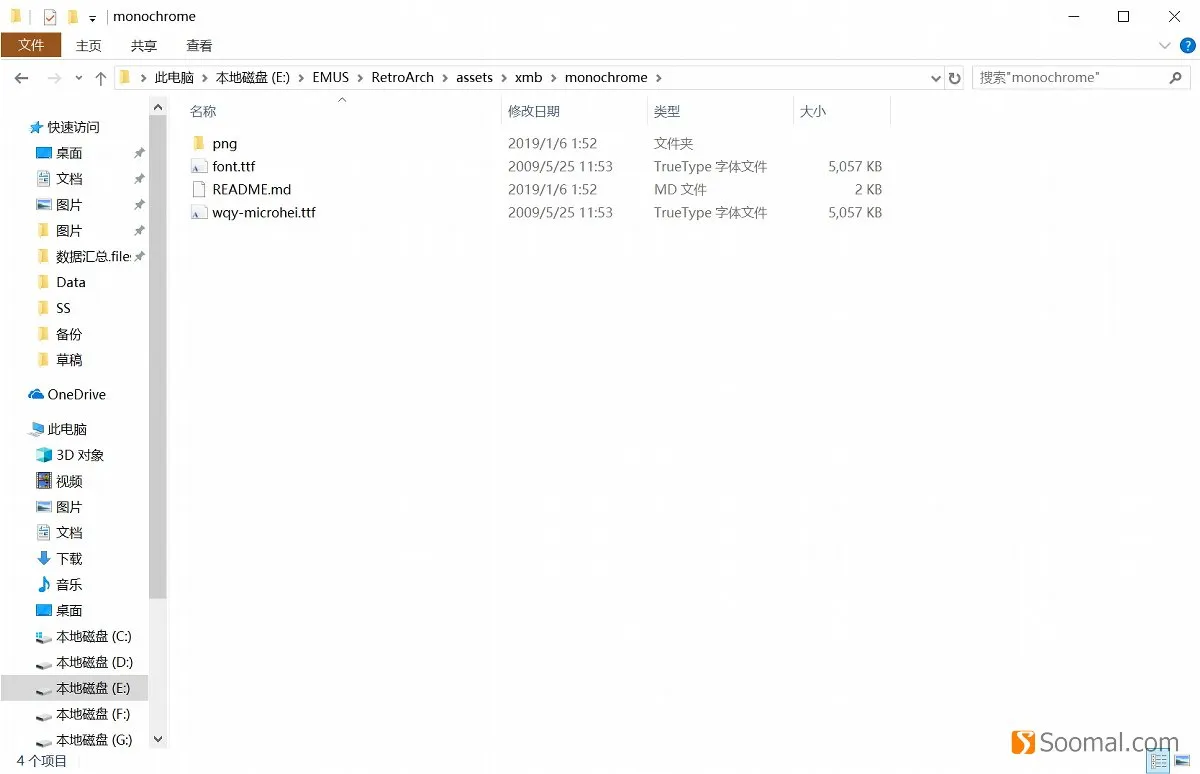1200x774 pixels.
Task: Select 快速访问 in navigation pane
Action: 65,127
